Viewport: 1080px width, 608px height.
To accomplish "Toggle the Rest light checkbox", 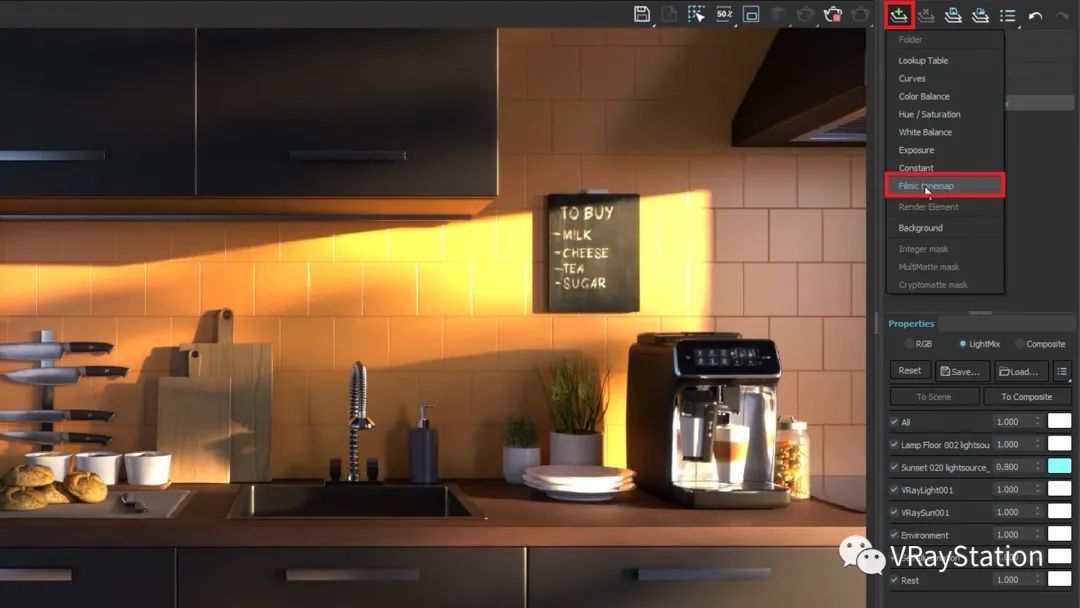I will (894, 580).
